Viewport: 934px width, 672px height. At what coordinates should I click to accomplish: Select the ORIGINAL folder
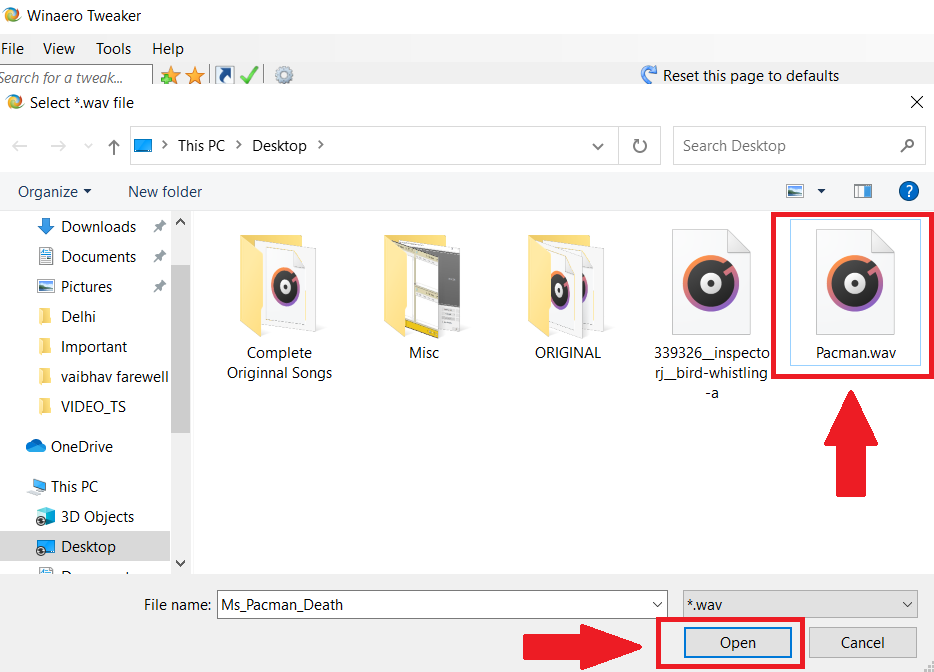pyautogui.click(x=568, y=298)
